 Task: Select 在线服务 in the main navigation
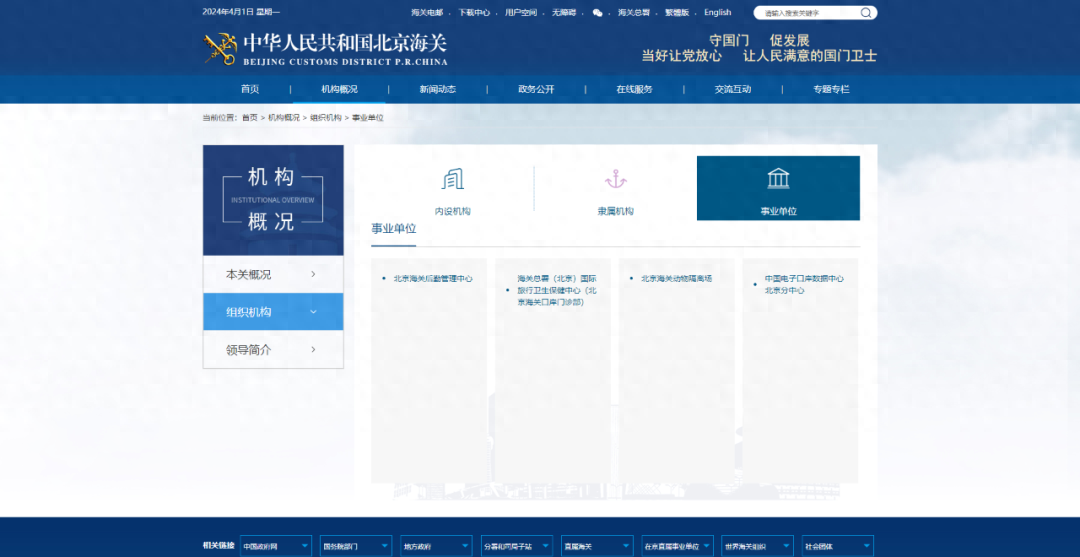(634, 89)
